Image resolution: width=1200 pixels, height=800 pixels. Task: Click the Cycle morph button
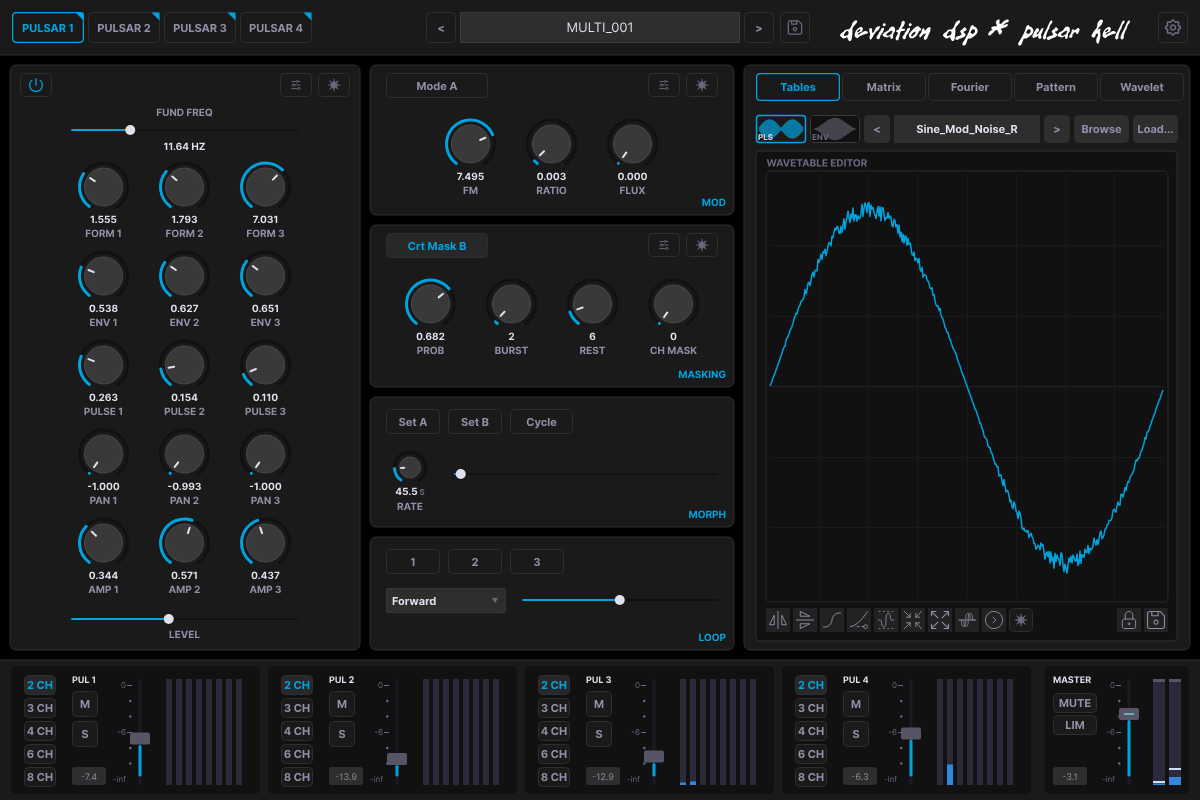[541, 422]
